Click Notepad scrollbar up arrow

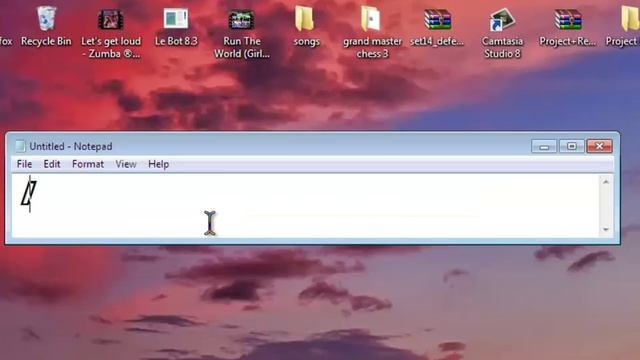pyautogui.click(x=606, y=182)
